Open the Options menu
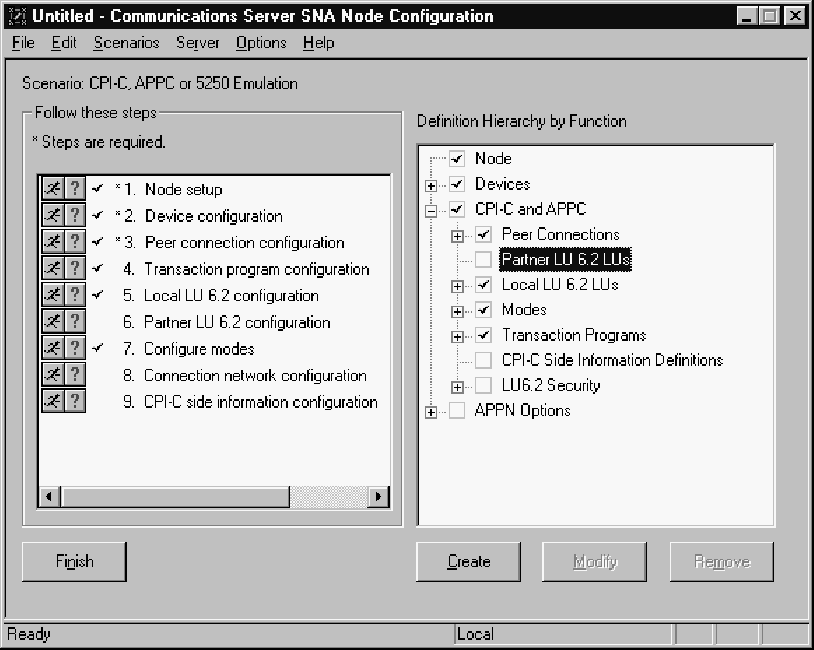 point(261,43)
